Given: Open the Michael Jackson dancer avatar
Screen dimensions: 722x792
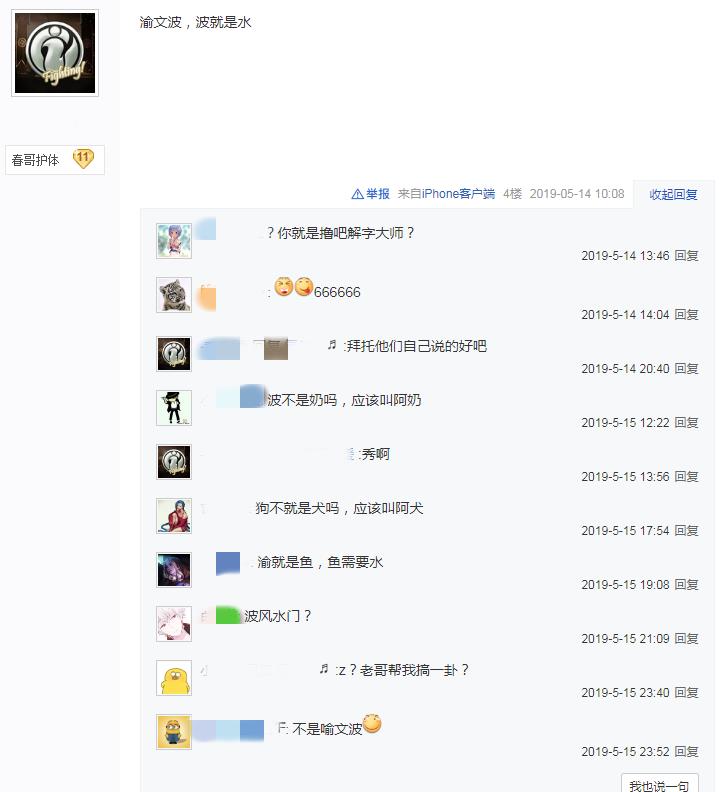Looking at the screenshot, I should (x=174, y=408).
